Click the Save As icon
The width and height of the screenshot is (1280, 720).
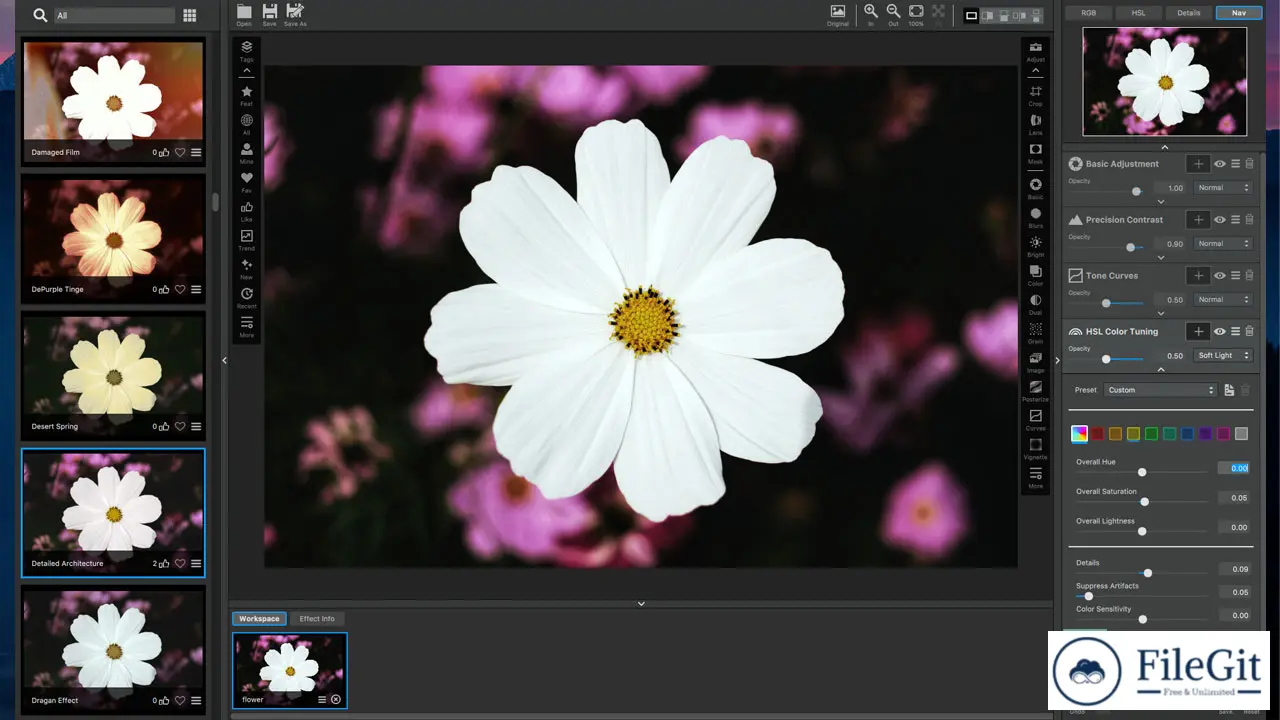295,13
